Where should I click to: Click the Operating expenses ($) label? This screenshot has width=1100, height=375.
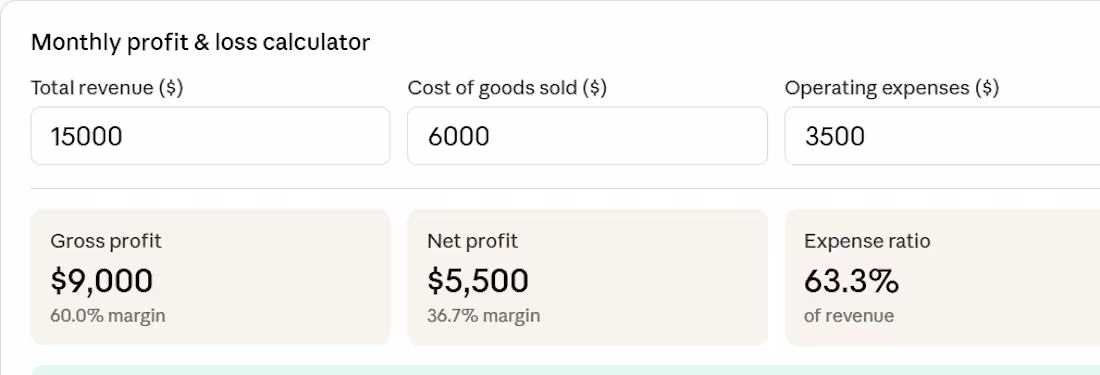892,88
